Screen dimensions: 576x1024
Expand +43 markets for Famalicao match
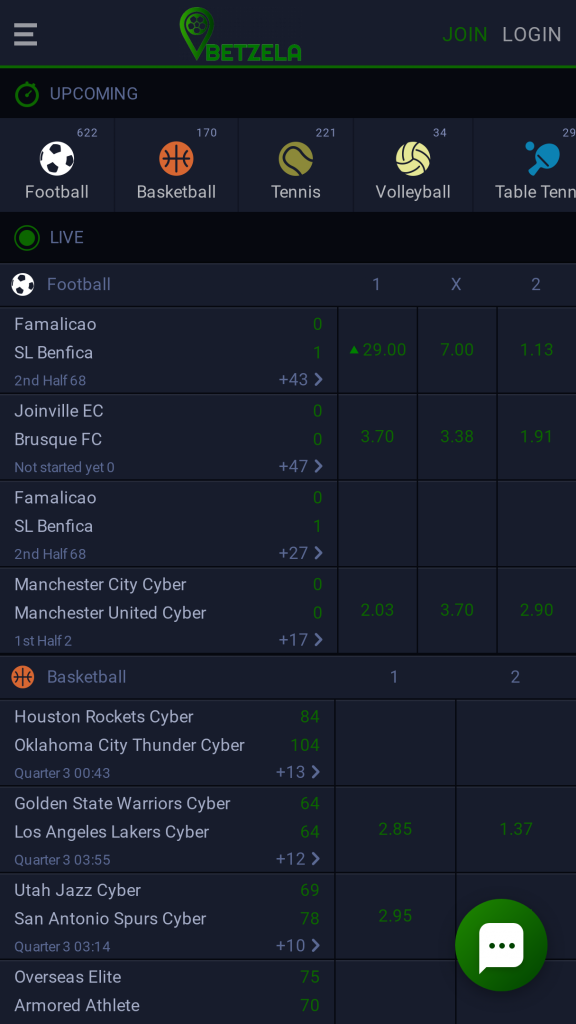[x=300, y=379]
